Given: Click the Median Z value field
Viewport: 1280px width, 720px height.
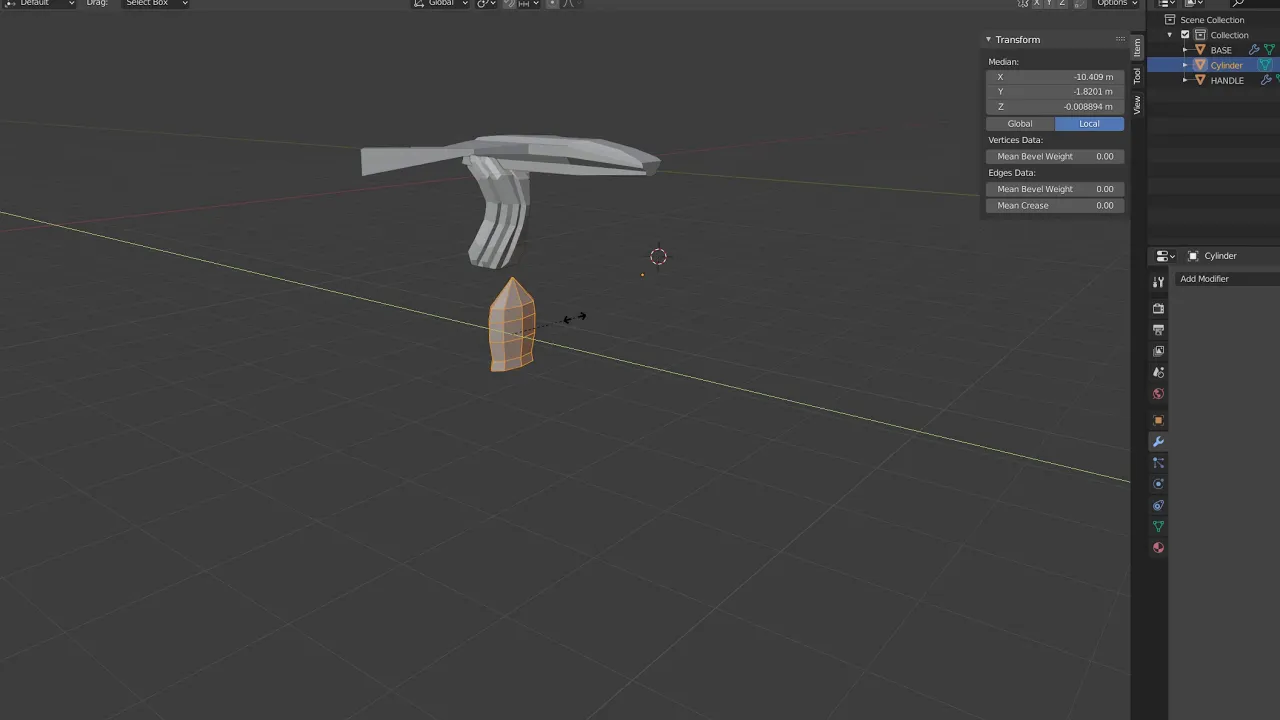Looking at the screenshot, I should 1055,107.
